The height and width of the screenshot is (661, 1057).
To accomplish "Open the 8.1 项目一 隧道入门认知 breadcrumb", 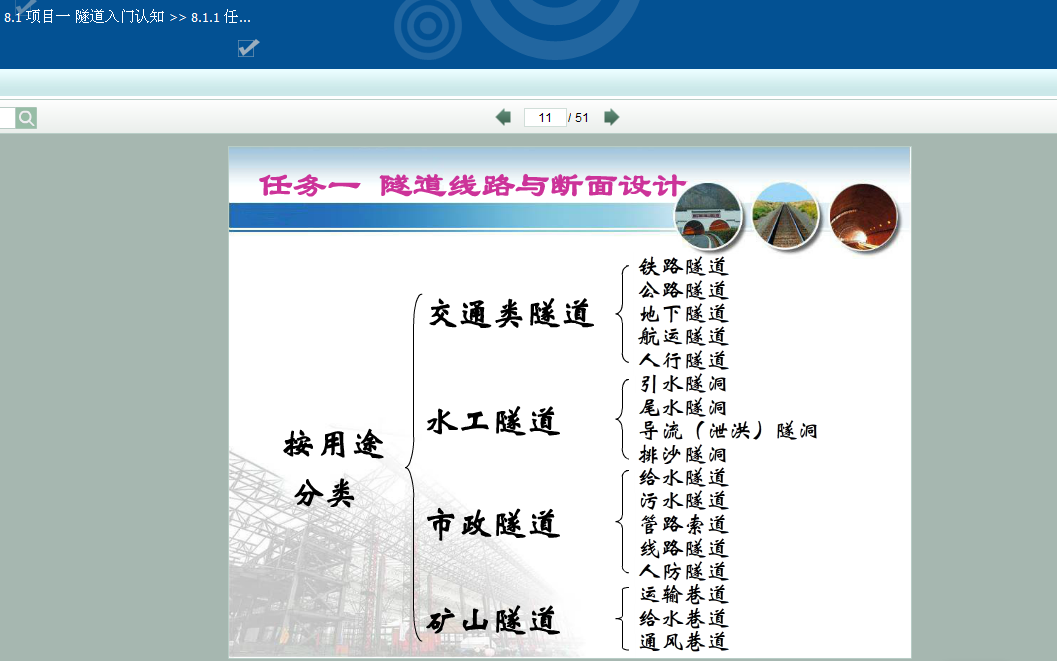I will point(84,17).
